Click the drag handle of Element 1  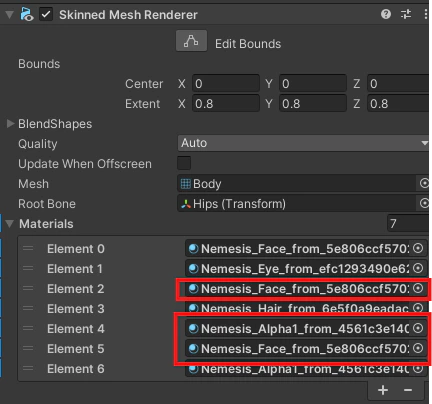pyautogui.click(x=28, y=269)
